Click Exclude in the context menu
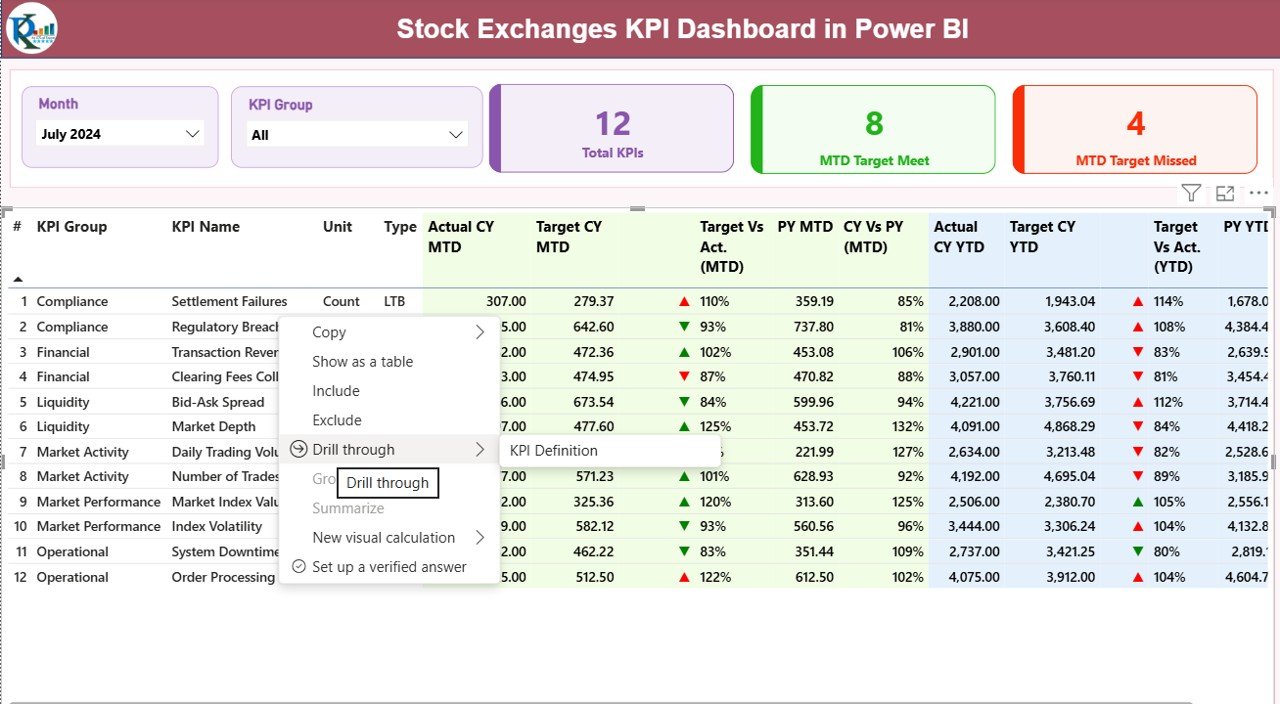This screenshot has width=1280, height=704. click(x=335, y=420)
